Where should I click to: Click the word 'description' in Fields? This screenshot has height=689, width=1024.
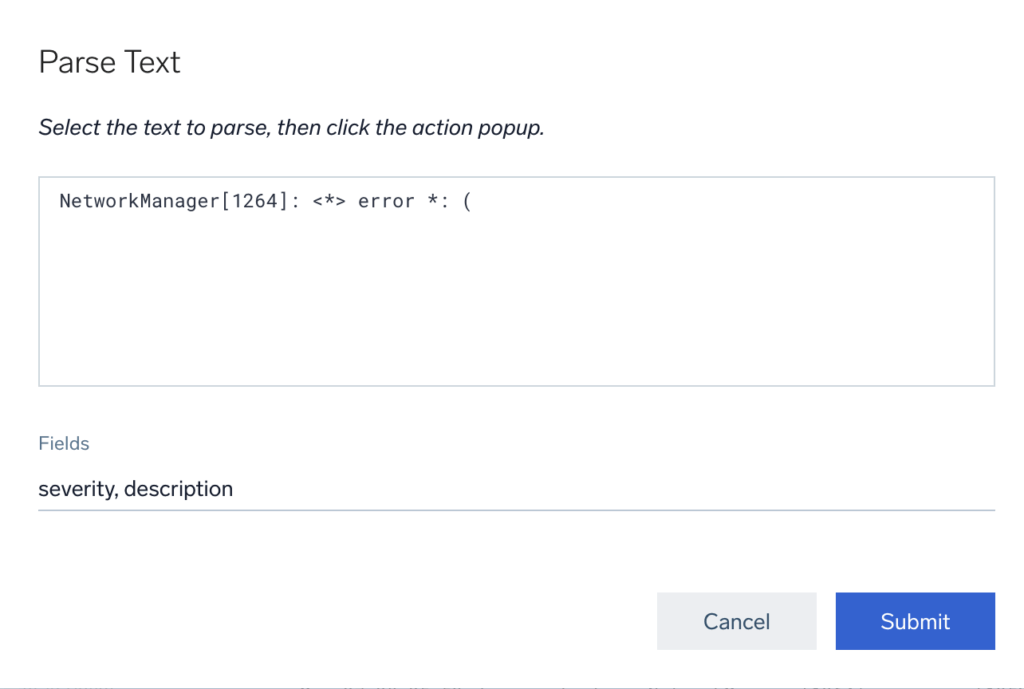click(x=179, y=489)
